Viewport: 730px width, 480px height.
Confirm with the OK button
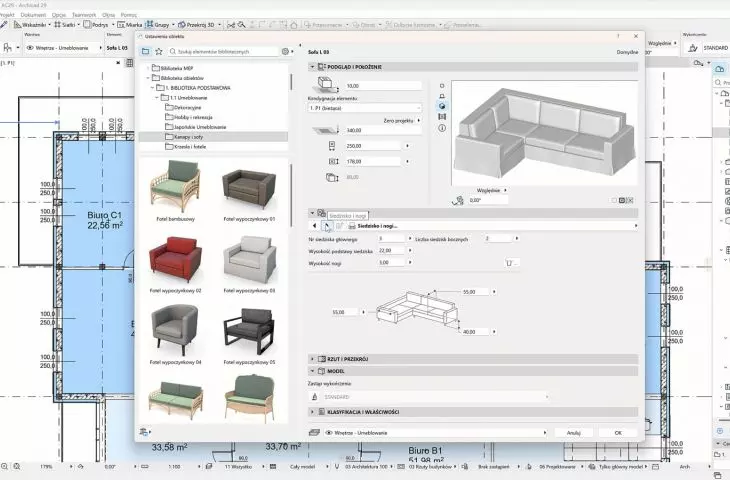[x=618, y=433]
